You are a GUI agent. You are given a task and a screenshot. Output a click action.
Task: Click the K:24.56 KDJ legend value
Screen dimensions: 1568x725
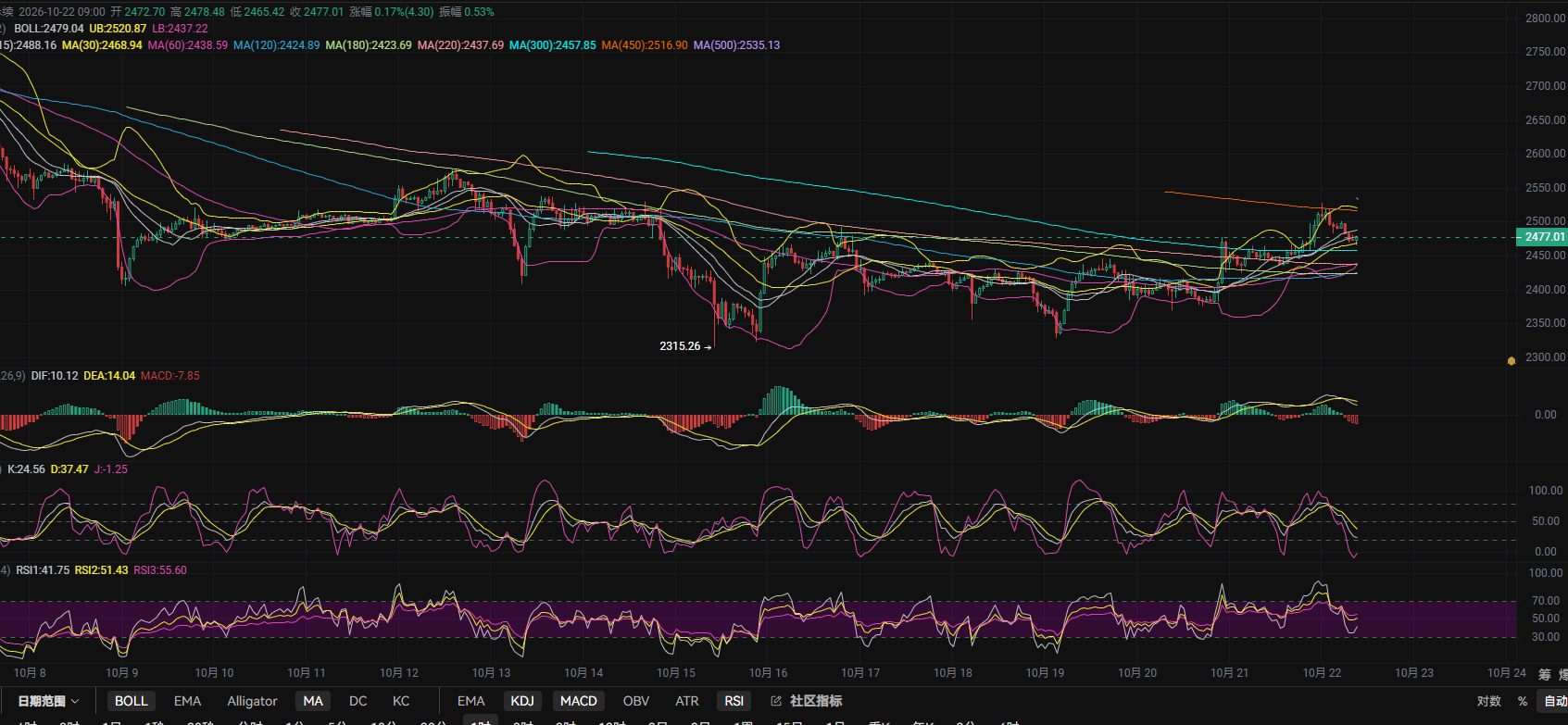(x=26, y=469)
